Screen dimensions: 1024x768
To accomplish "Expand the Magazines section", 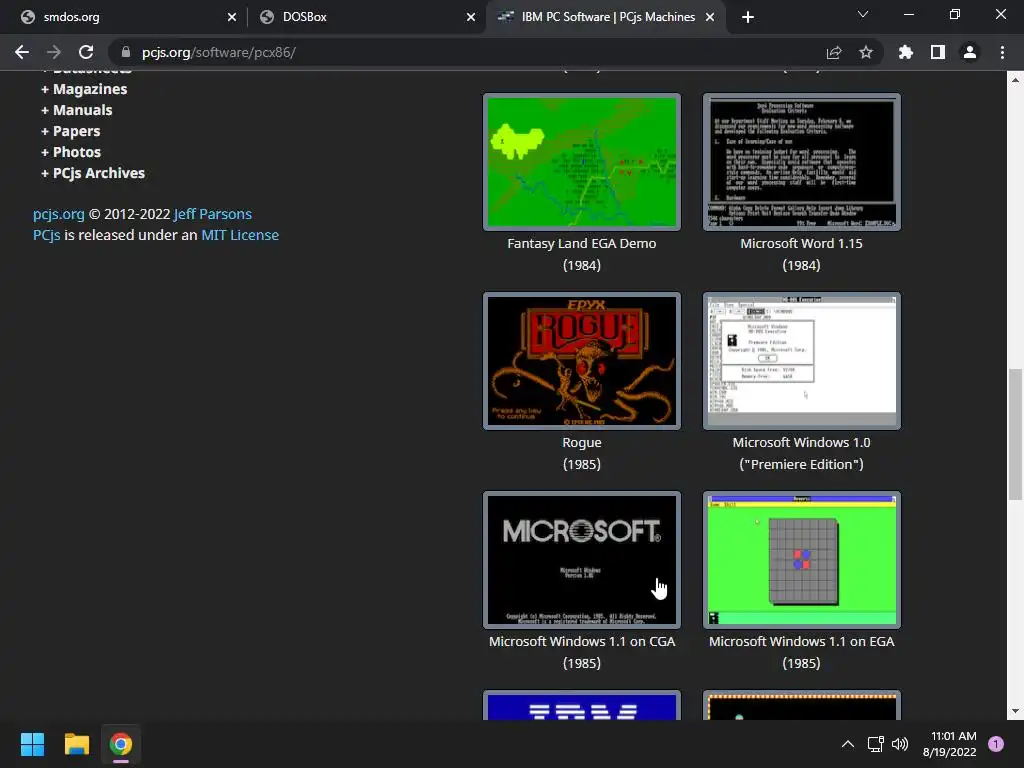I will click(84, 89).
